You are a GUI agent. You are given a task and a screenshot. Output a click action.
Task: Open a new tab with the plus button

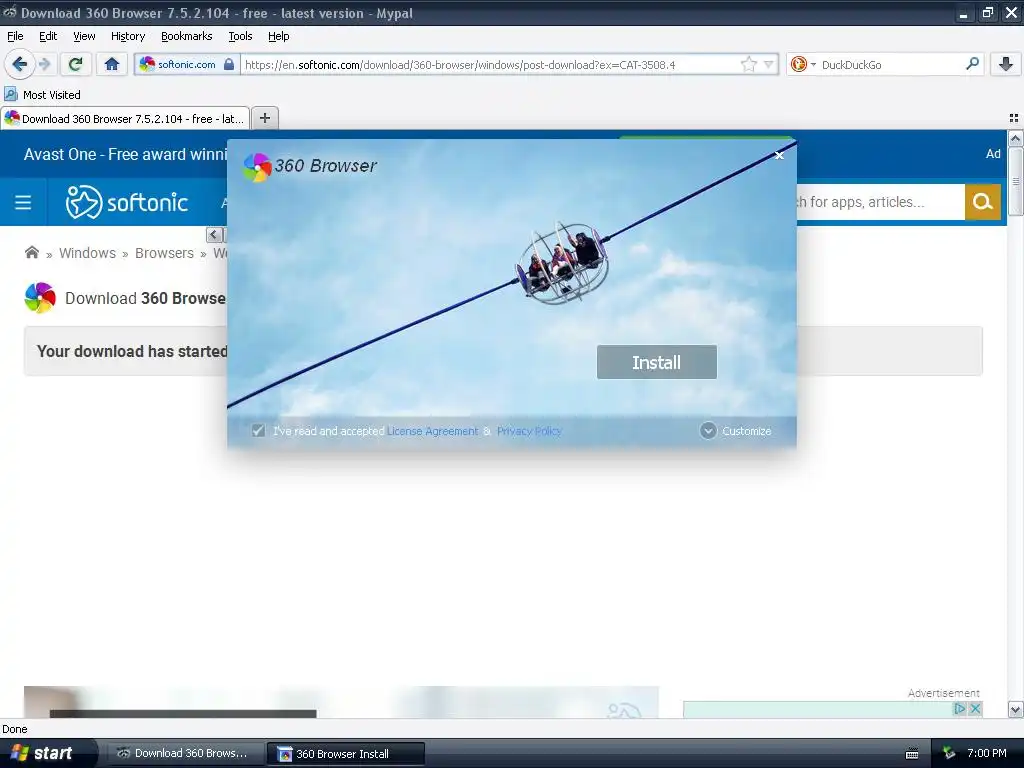[264, 118]
